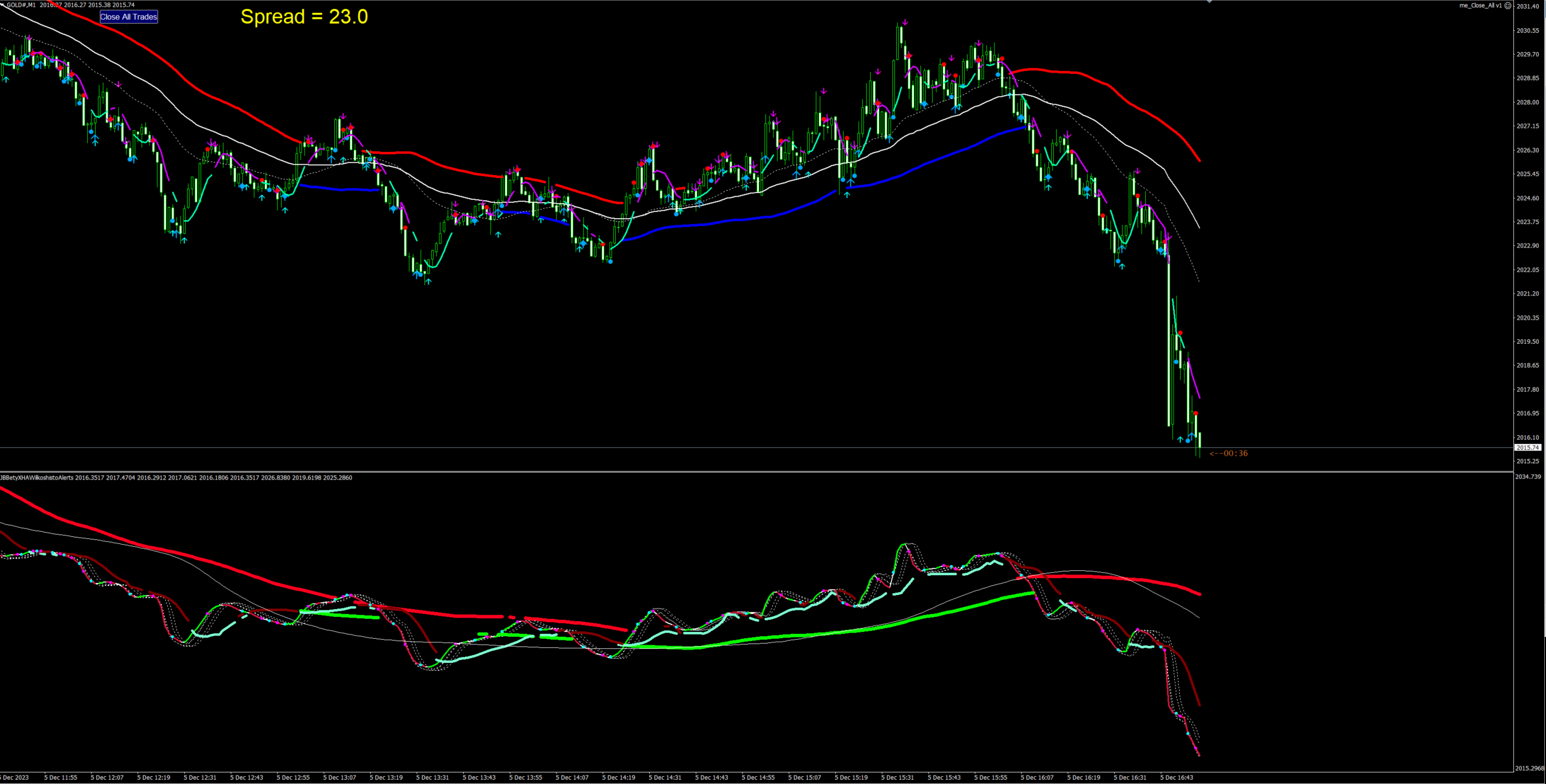Screen dimensions: 1546x784
Task: Click the 2028.00 level on price scale
Action: pyautogui.click(x=1527, y=102)
